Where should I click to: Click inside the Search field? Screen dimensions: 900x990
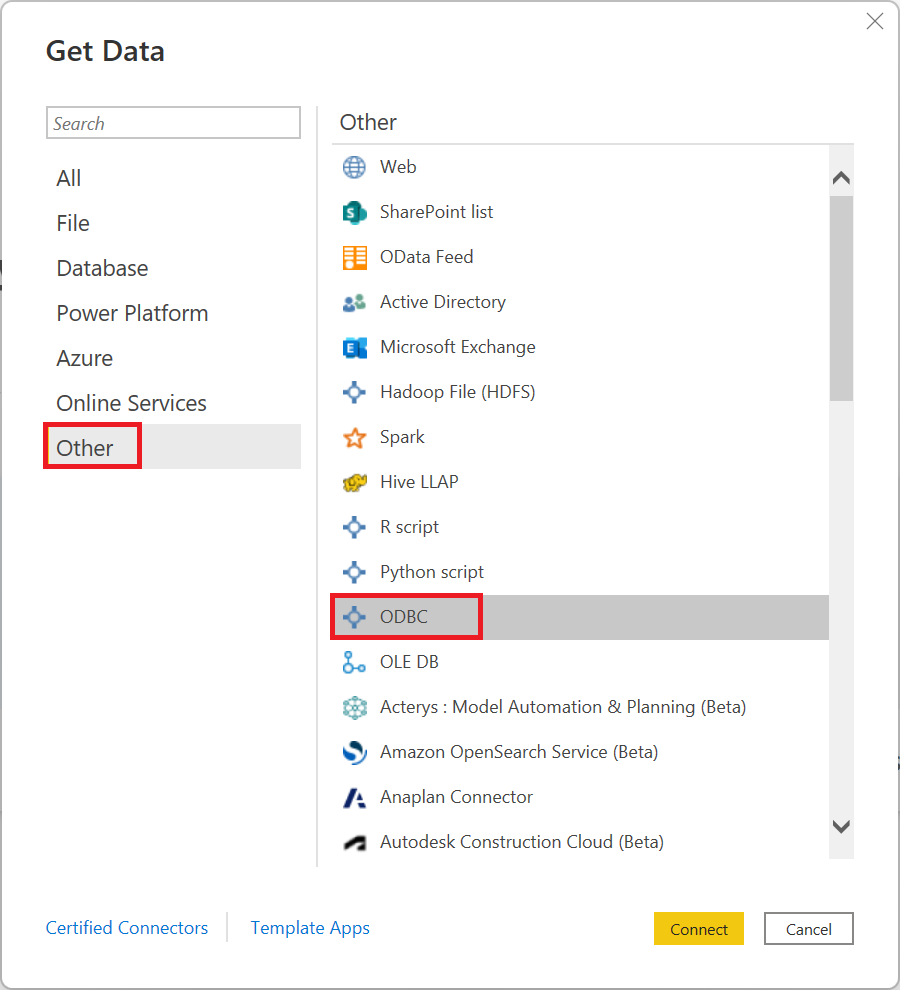coord(172,122)
